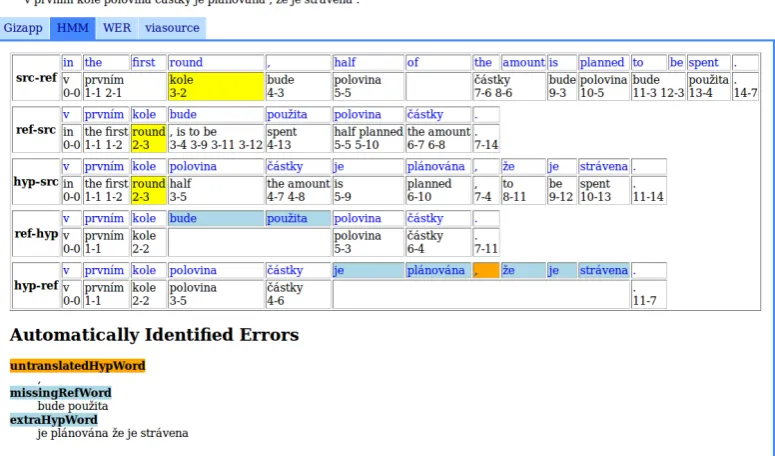
Task: Click 'částky 6-4' cell in ref-hyp
Action: (438, 242)
